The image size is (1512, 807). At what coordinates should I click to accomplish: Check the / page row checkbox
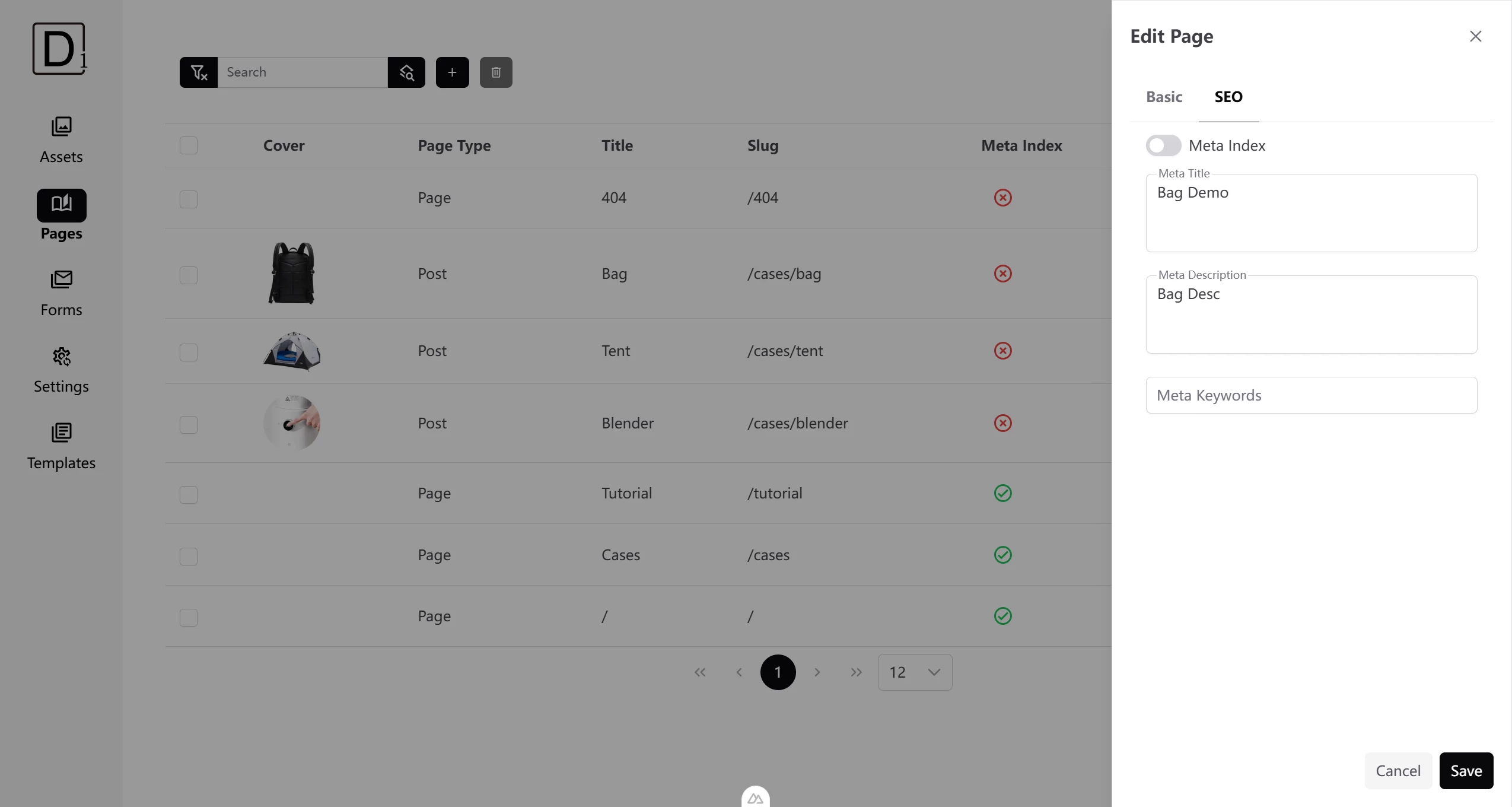click(x=189, y=617)
